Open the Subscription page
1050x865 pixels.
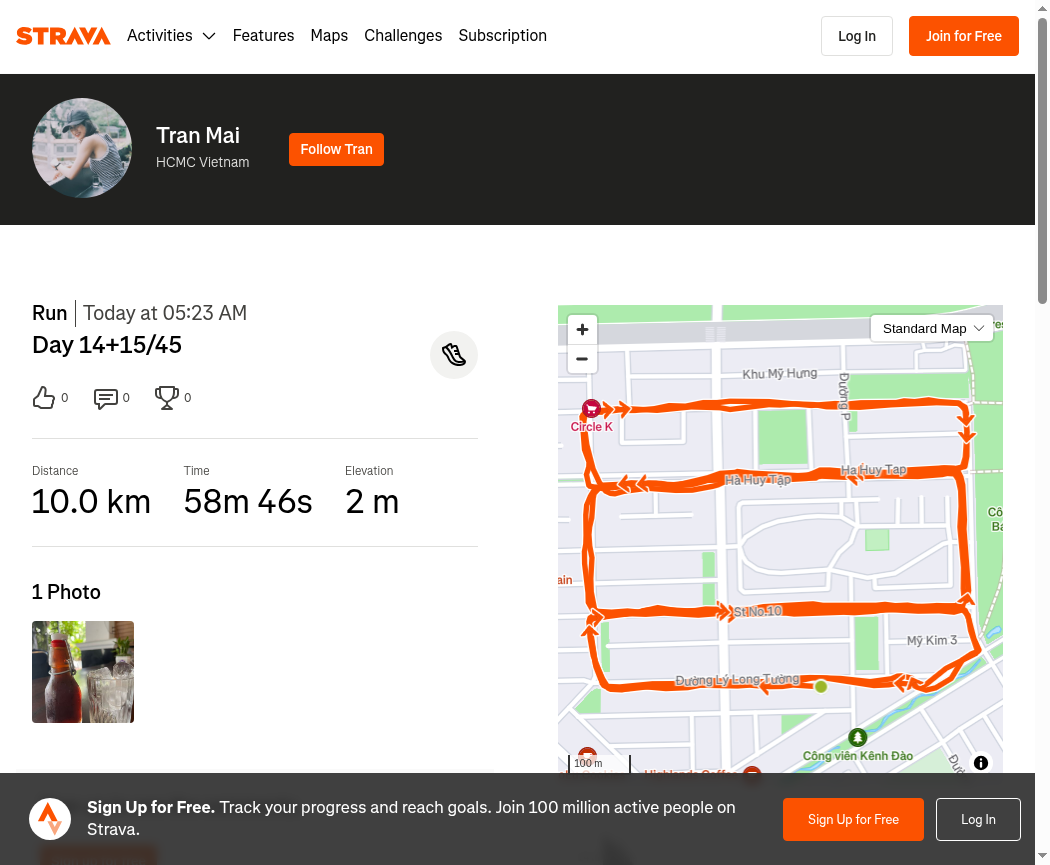pyautogui.click(x=503, y=35)
